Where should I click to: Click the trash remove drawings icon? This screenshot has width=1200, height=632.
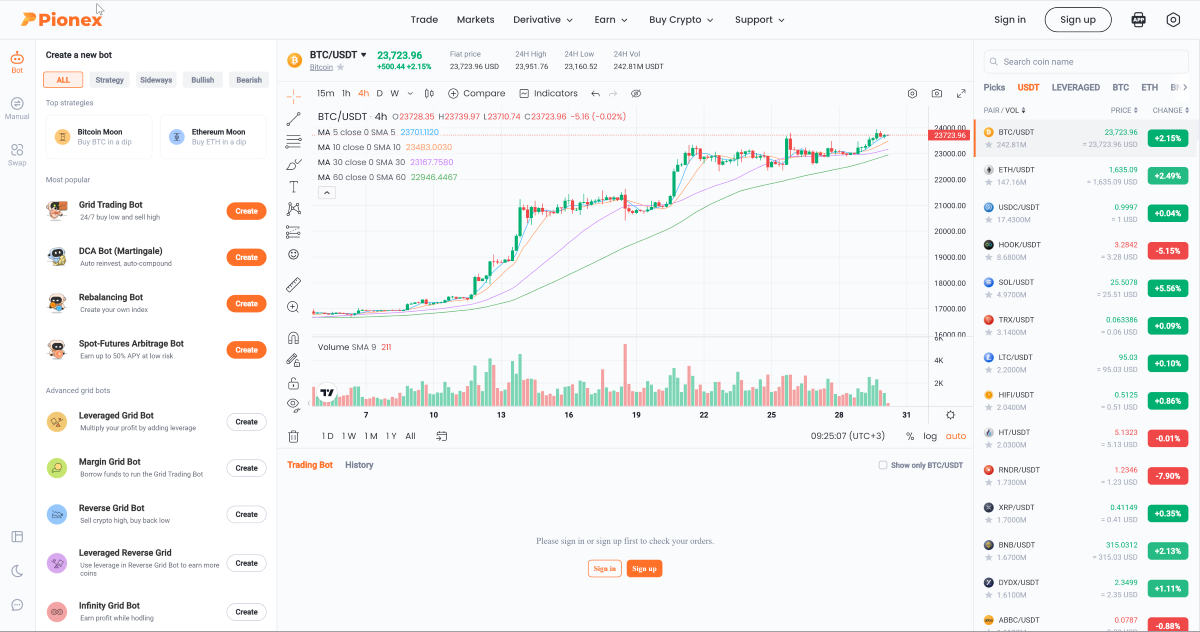tap(293, 436)
